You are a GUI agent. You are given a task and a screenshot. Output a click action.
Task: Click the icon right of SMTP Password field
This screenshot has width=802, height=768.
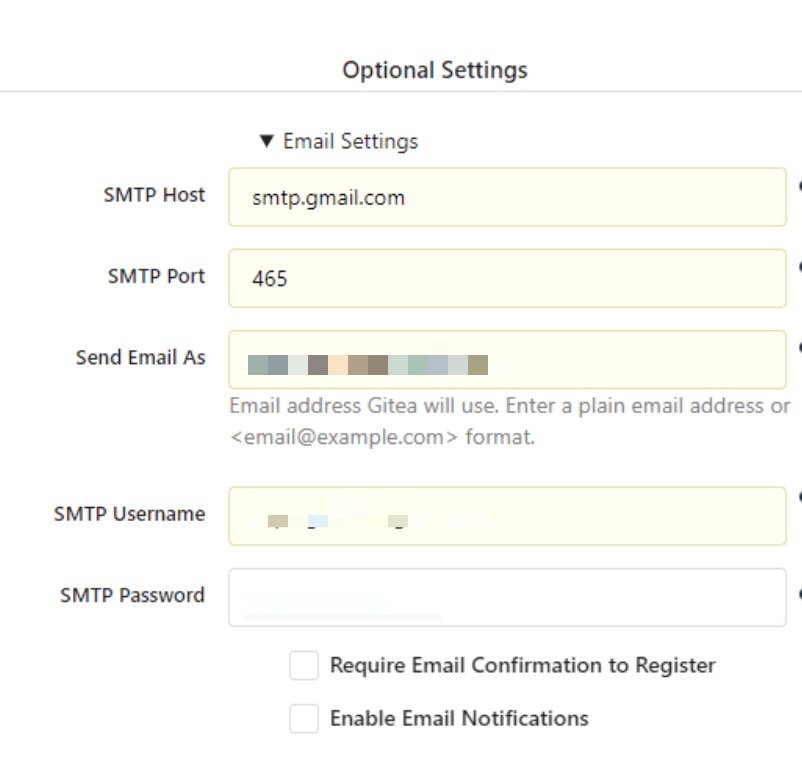[x=798, y=594]
